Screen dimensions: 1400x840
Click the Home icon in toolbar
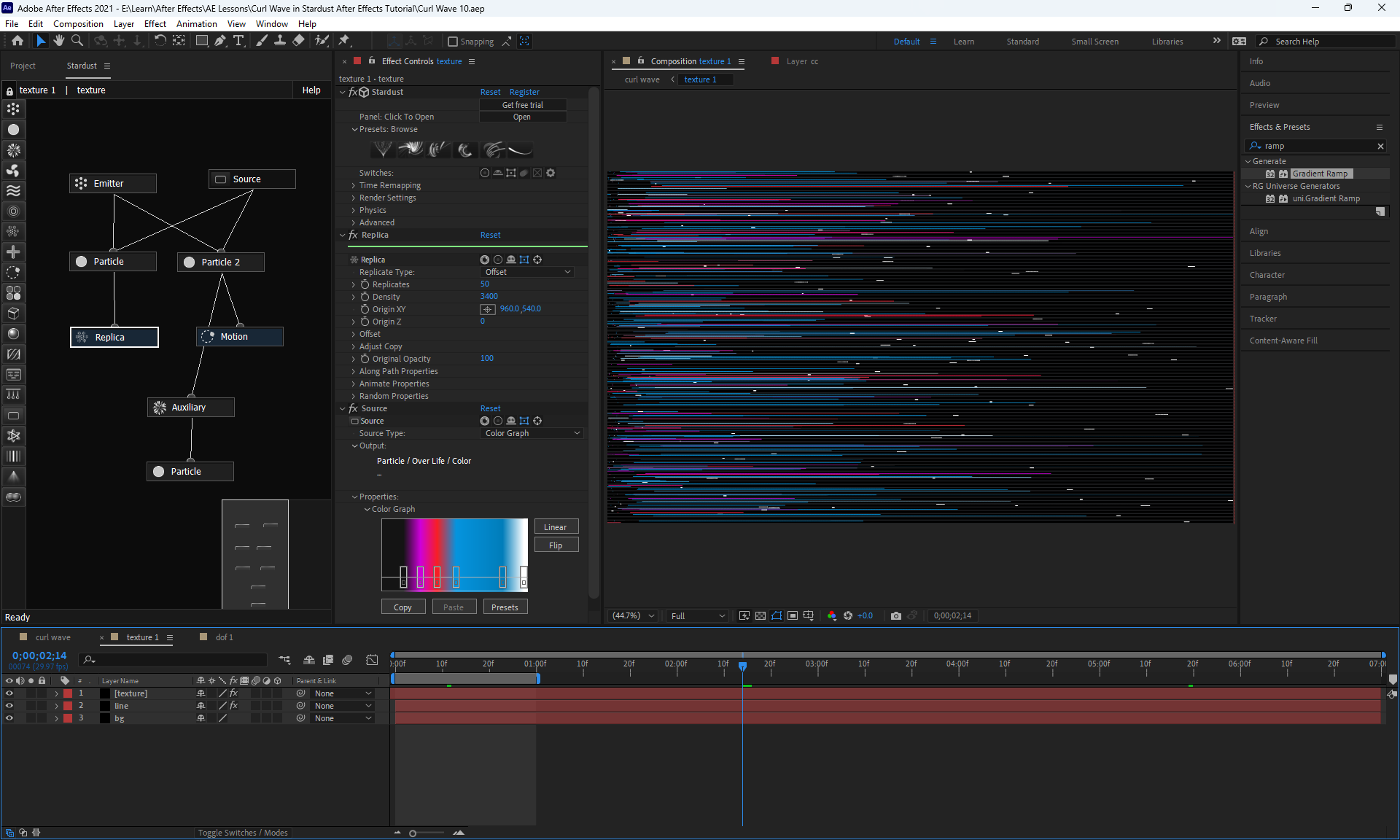coord(17,41)
